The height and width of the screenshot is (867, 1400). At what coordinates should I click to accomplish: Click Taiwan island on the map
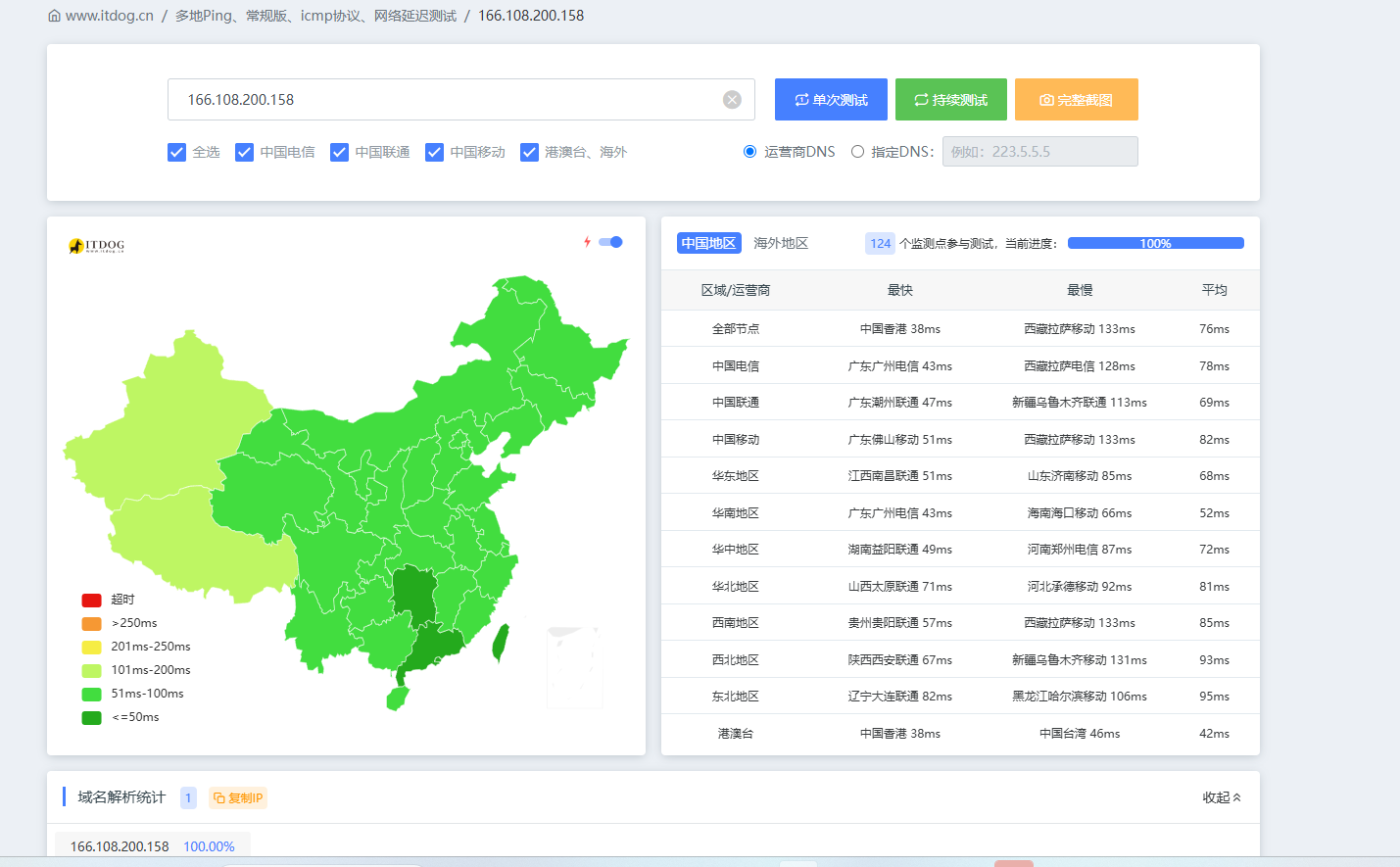(x=500, y=643)
